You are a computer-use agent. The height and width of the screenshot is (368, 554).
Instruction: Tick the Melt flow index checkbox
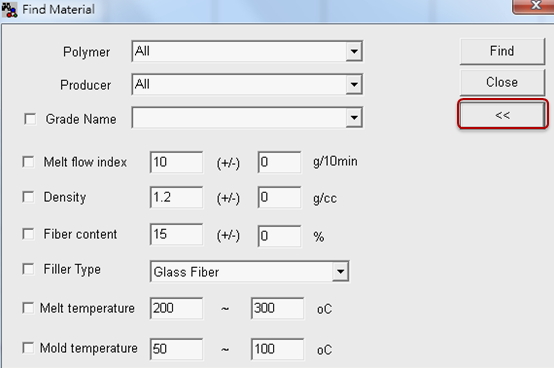pyautogui.click(x=28, y=162)
